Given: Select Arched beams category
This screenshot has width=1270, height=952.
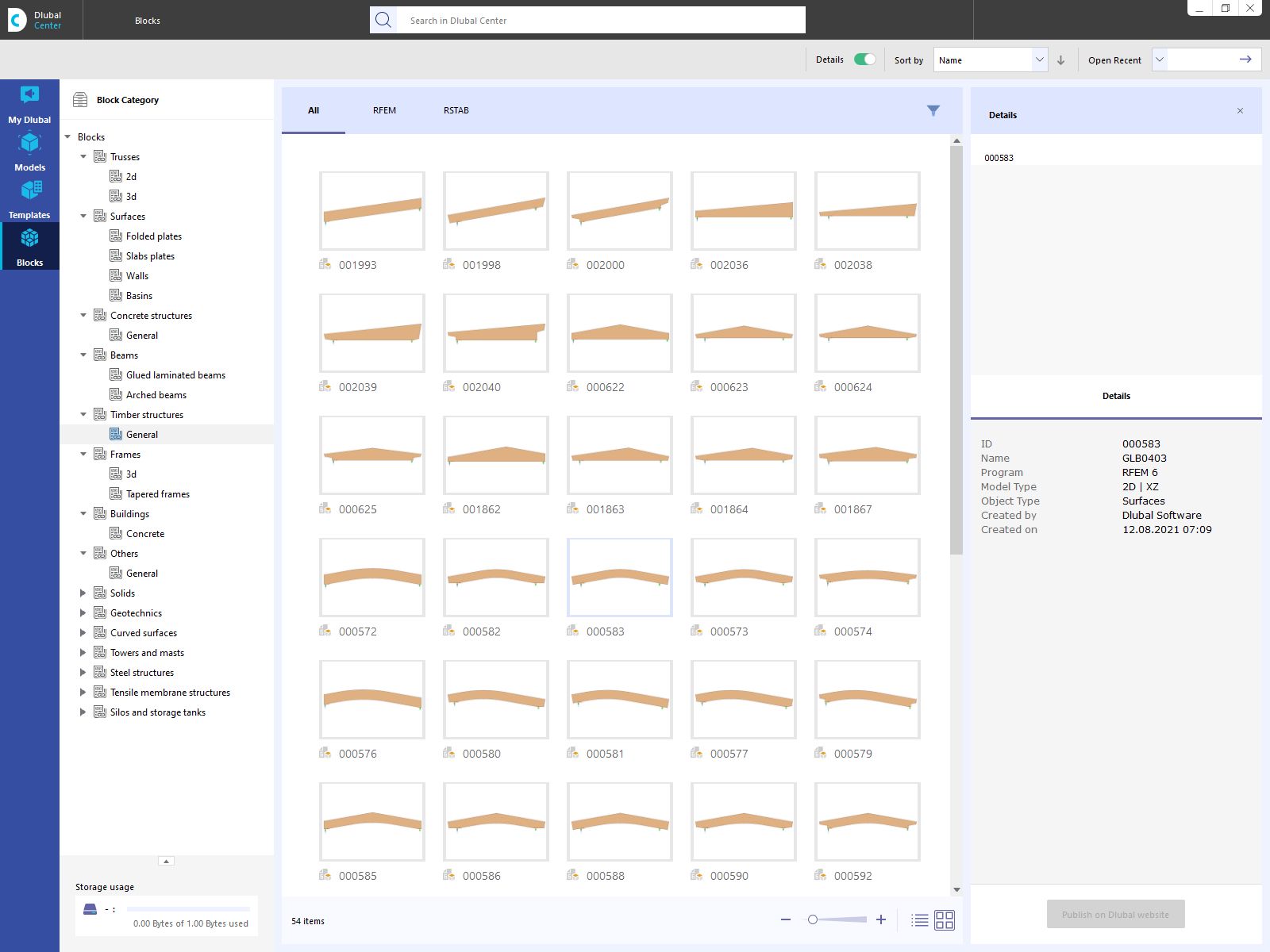Looking at the screenshot, I should (x=156, y=394).
